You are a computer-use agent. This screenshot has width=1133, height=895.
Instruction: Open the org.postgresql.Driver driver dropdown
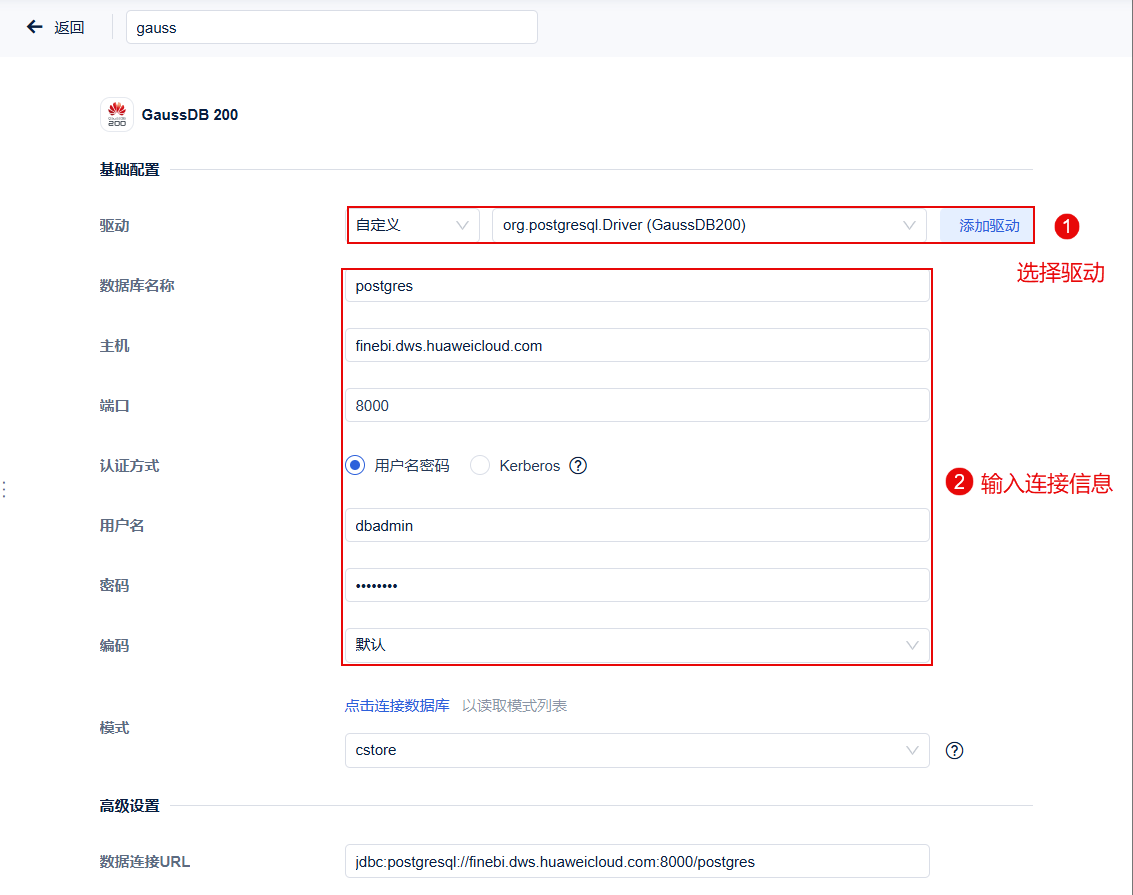tap(709, 225)
